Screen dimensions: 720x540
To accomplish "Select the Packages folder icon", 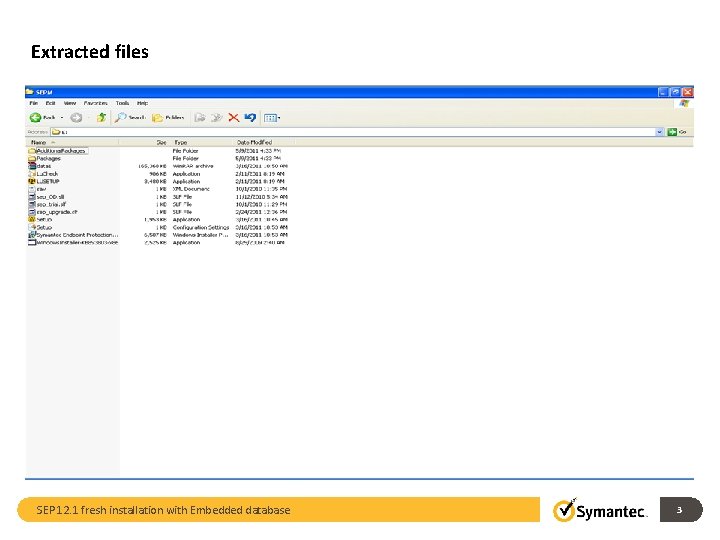I will [x=32, y=158].
